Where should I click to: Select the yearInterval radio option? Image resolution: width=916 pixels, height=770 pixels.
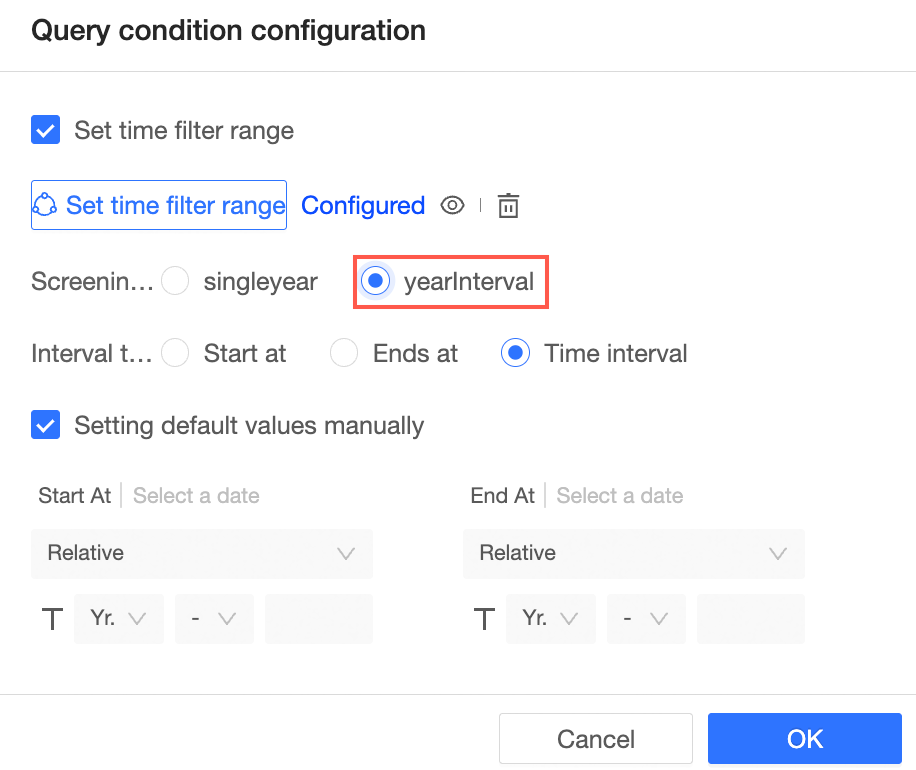pos(375,282)
